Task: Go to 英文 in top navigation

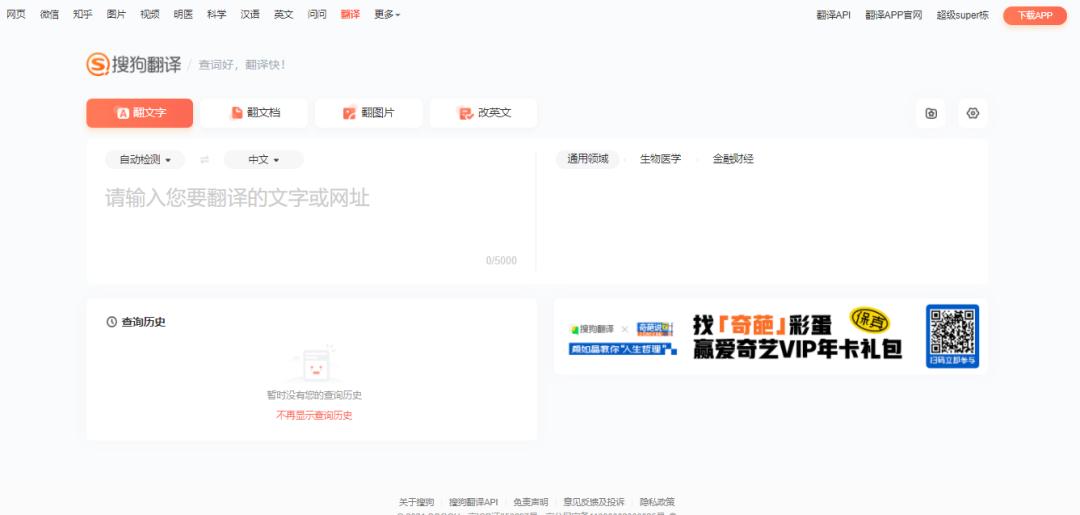Action: [283, 14]
